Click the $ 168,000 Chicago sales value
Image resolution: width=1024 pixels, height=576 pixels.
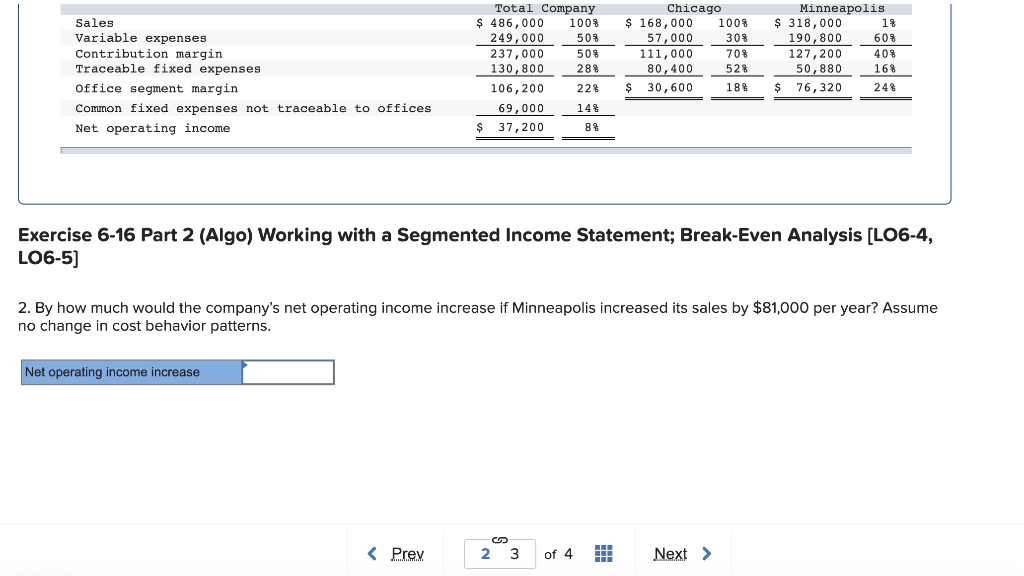659,23
